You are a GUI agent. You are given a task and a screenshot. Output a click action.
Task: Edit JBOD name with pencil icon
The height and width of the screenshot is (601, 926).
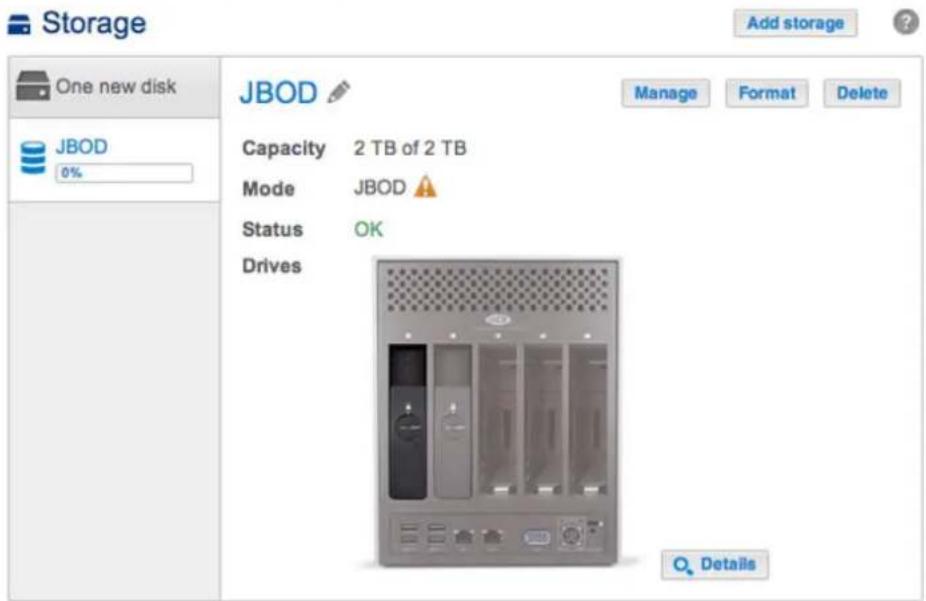pos(338,92)
